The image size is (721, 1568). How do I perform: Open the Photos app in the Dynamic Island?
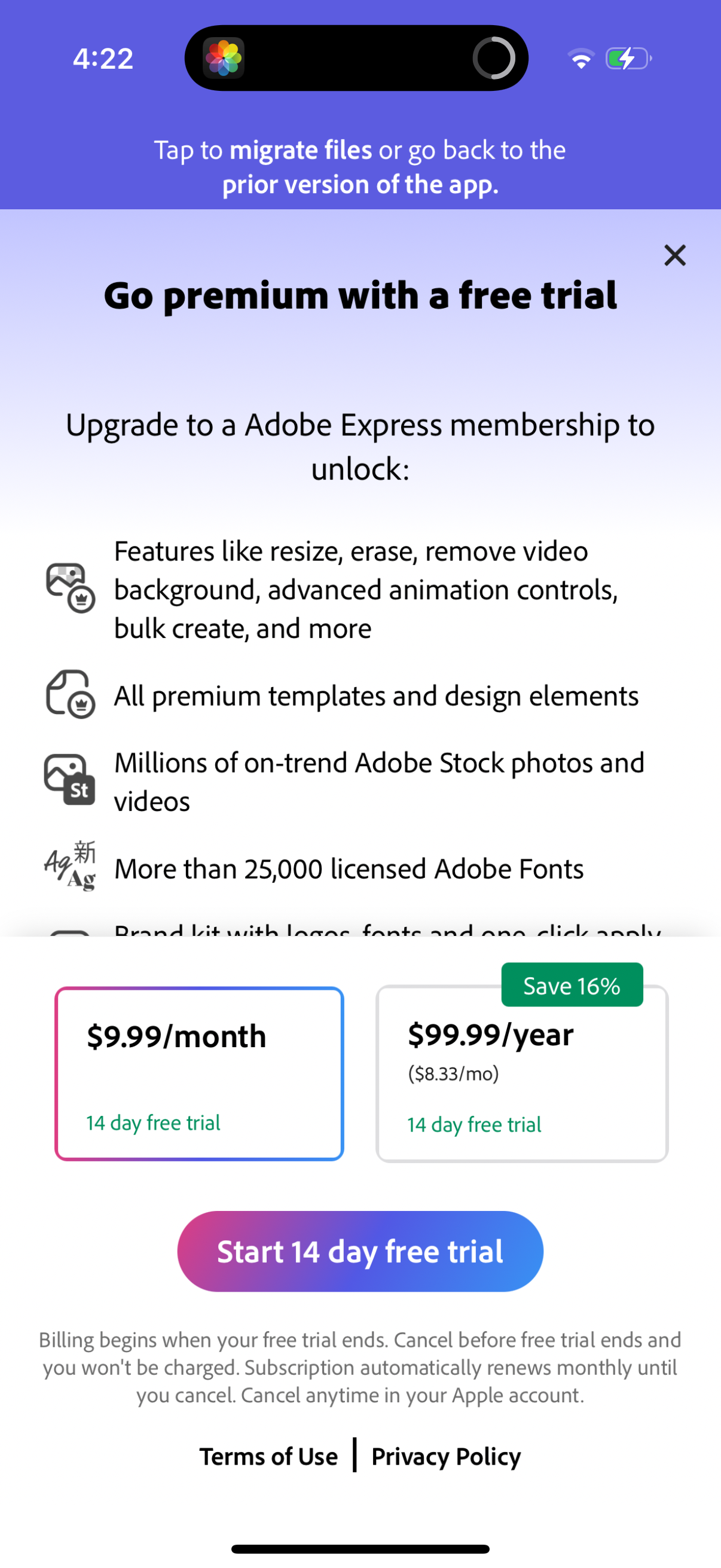tap(225, 57)
